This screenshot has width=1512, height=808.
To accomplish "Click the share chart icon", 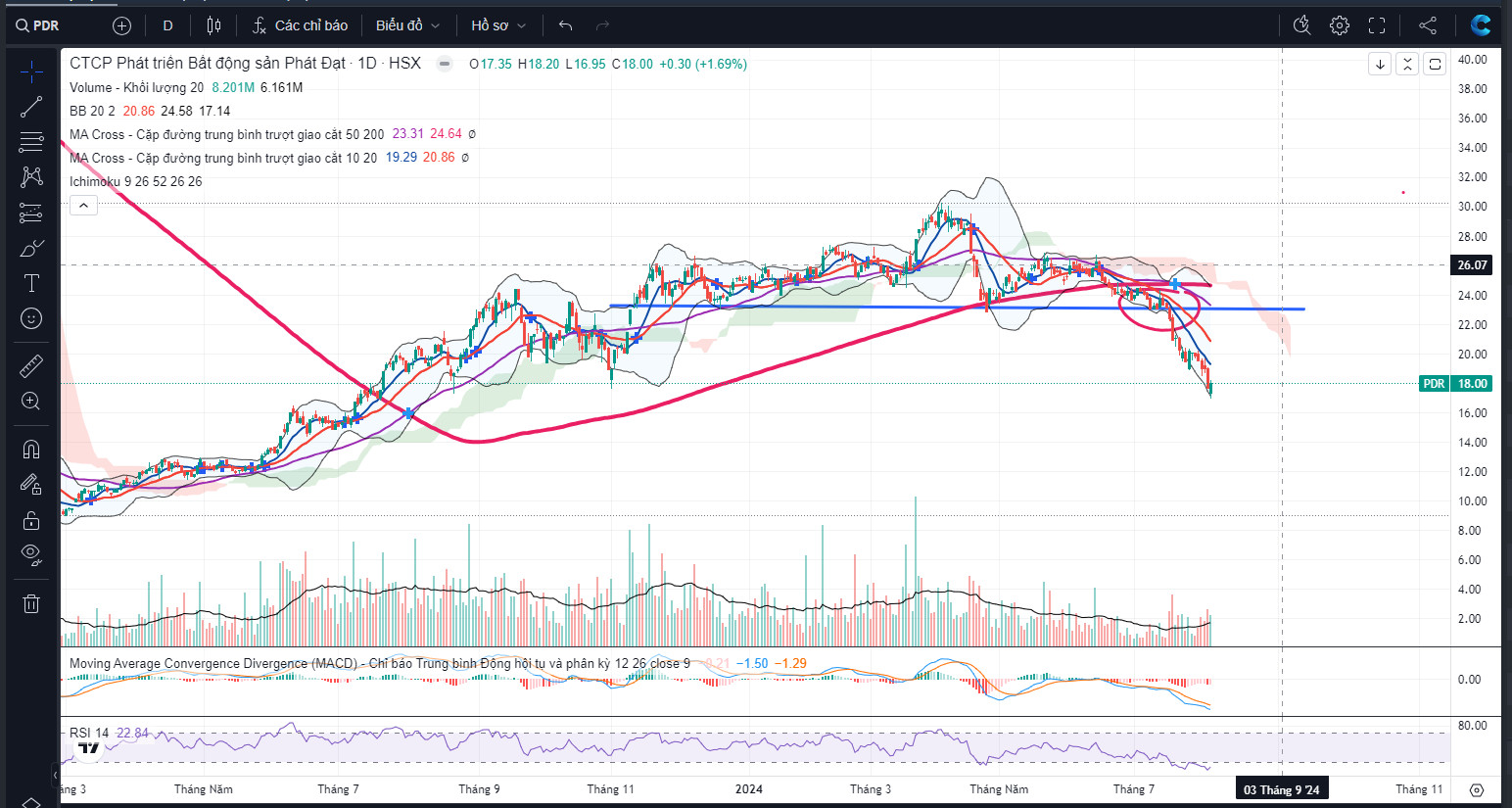I will click(x=1428, y=25).
